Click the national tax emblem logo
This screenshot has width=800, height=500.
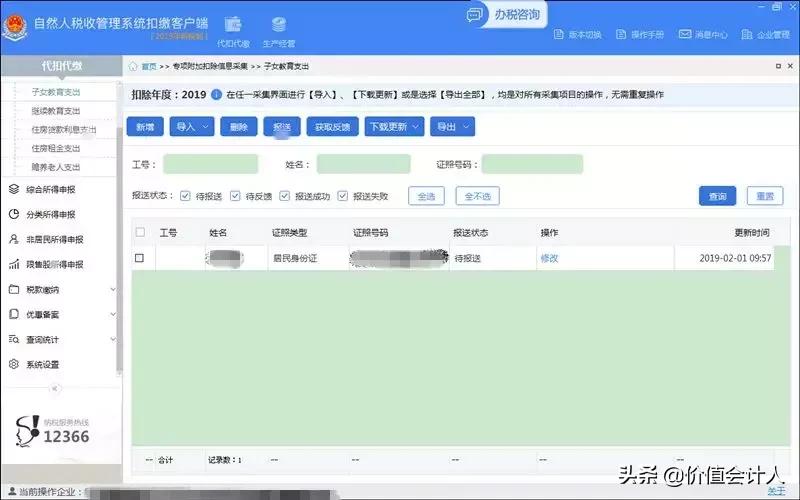15,27
